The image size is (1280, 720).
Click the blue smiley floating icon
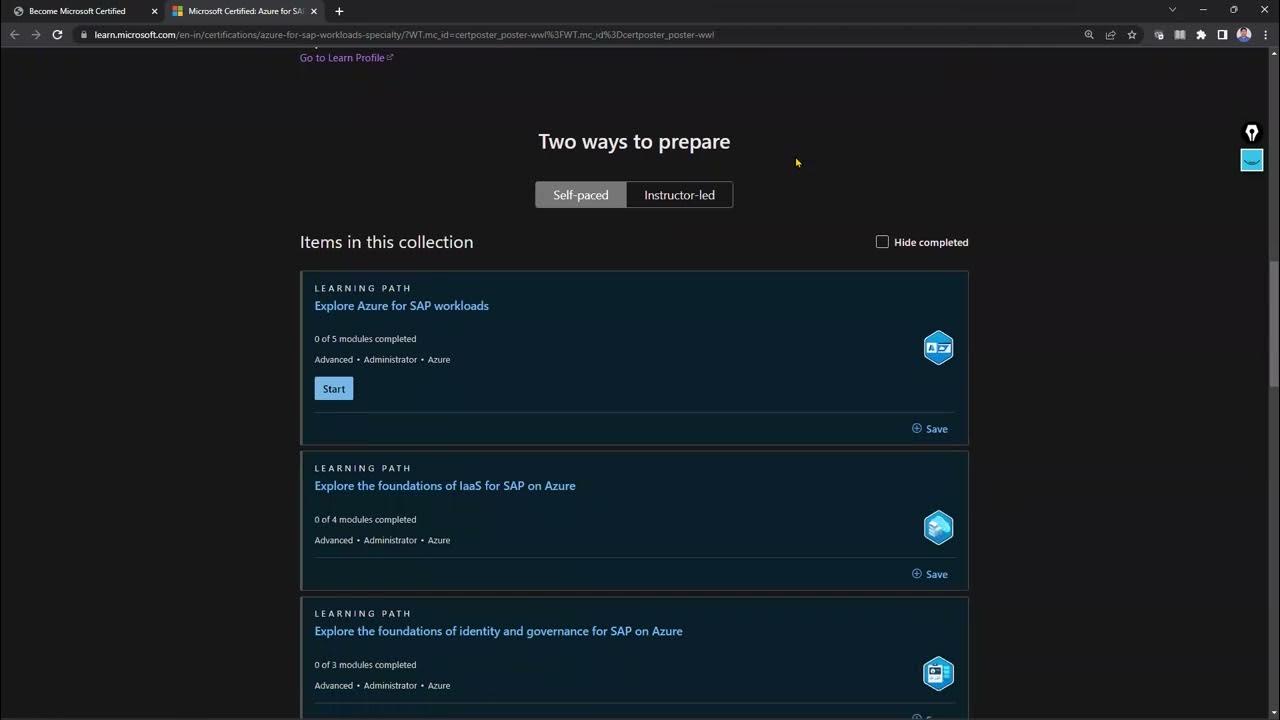click(1252, 160)
